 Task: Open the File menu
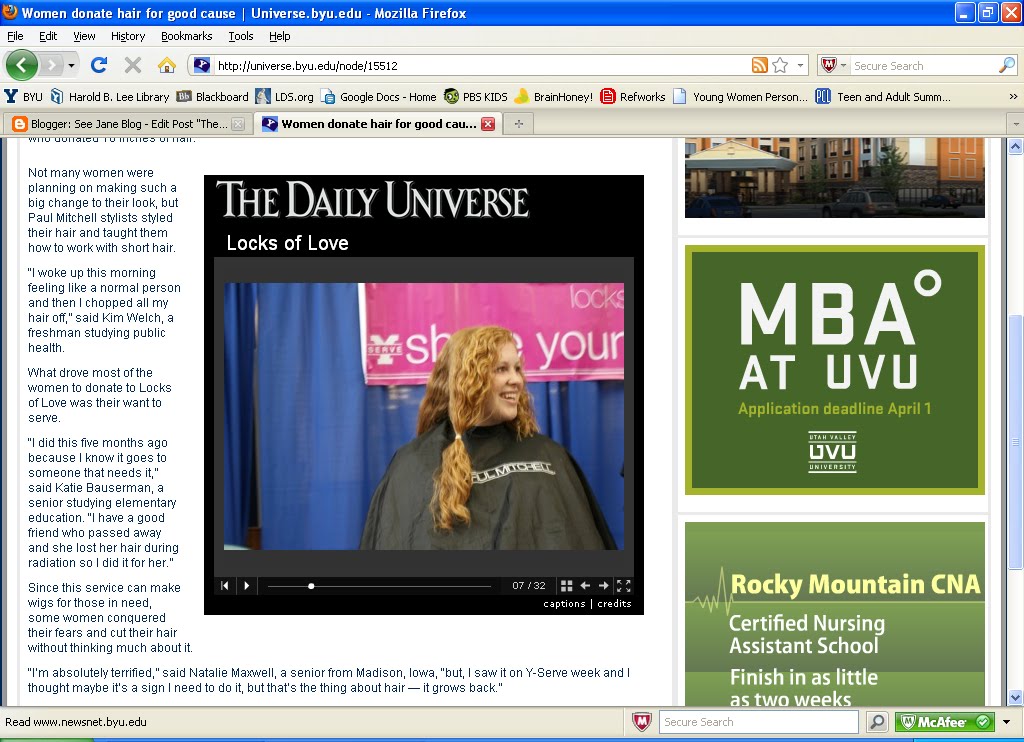pos(15,36)
